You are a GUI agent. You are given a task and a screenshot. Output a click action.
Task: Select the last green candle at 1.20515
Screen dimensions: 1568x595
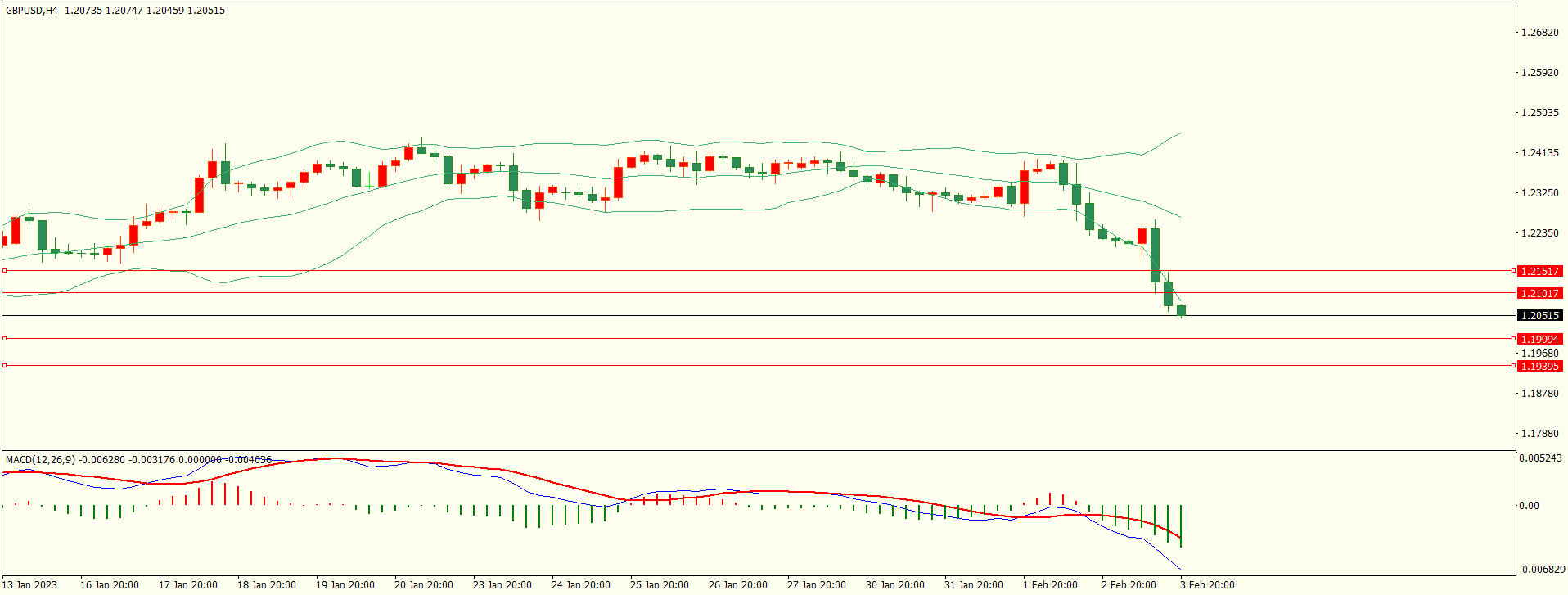point(1181,310)
